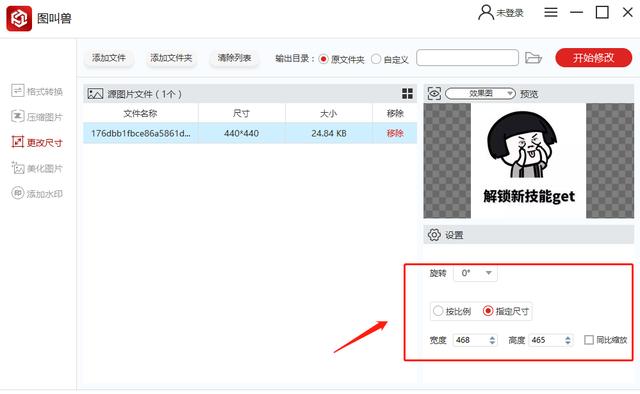Viewport: 640px width, 394px height.
Task: Click the 设置 gear icon
Action: (x=434, y=235)
